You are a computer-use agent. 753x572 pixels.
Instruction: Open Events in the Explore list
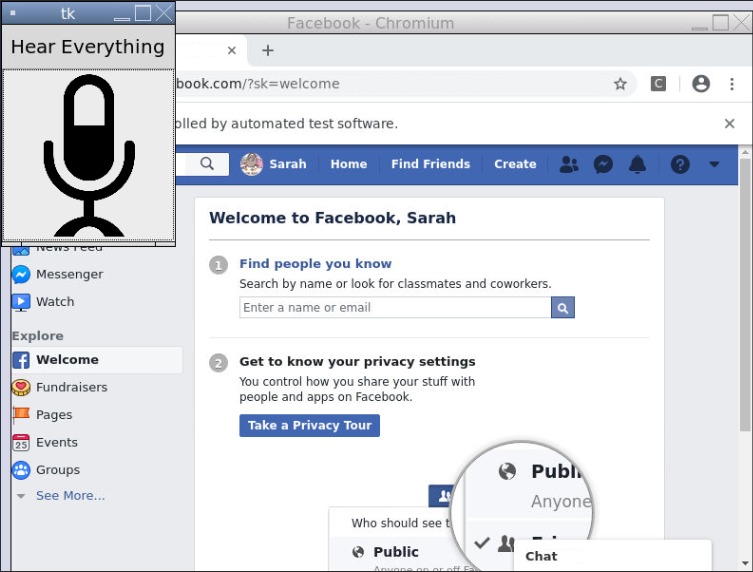[57, 442]
